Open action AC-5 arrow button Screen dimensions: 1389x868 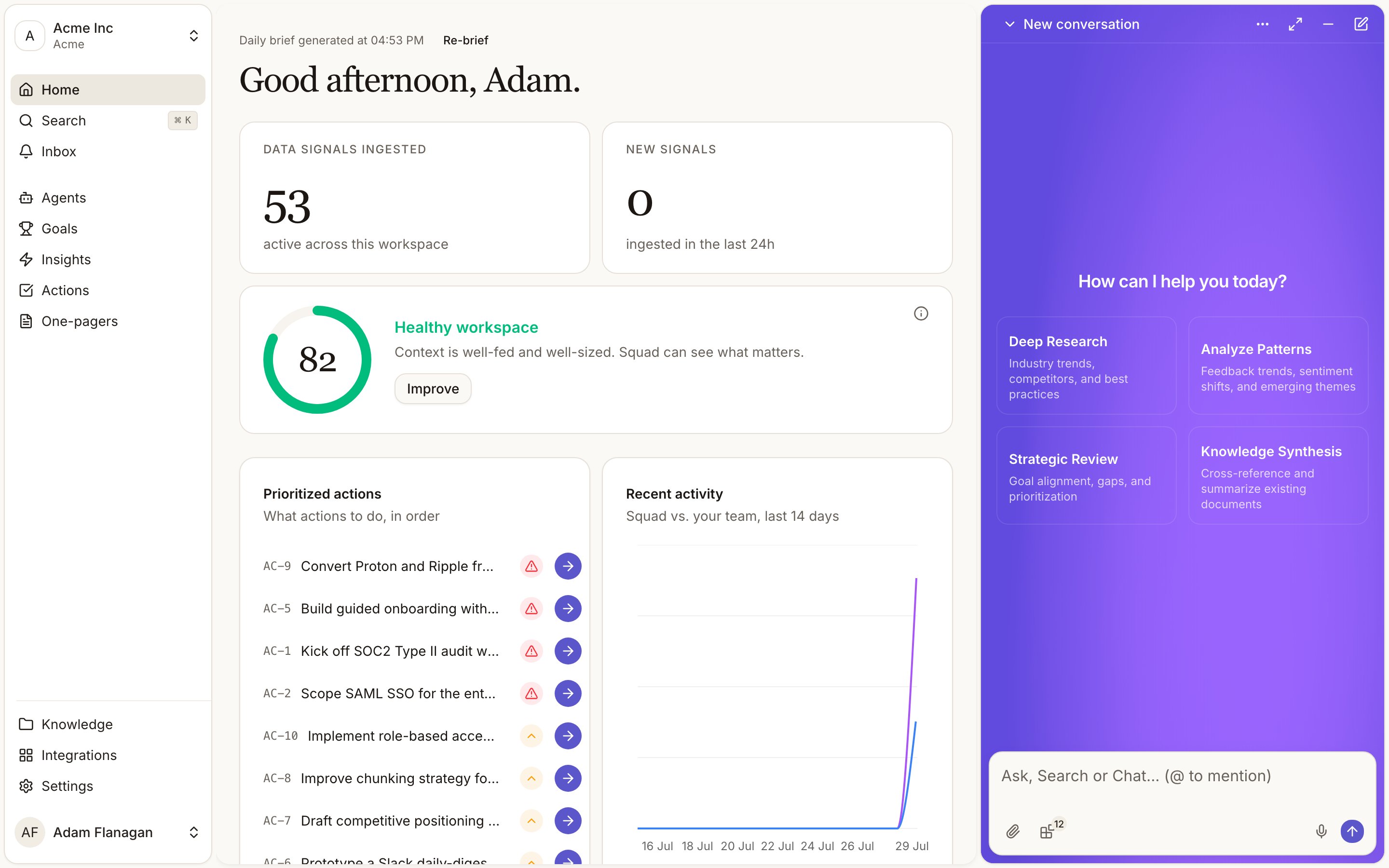click(568, 609)
